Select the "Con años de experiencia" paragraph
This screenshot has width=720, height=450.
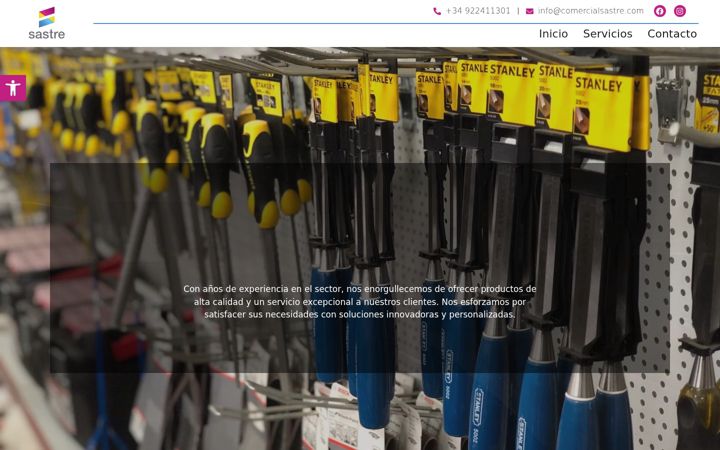[360, 302]
